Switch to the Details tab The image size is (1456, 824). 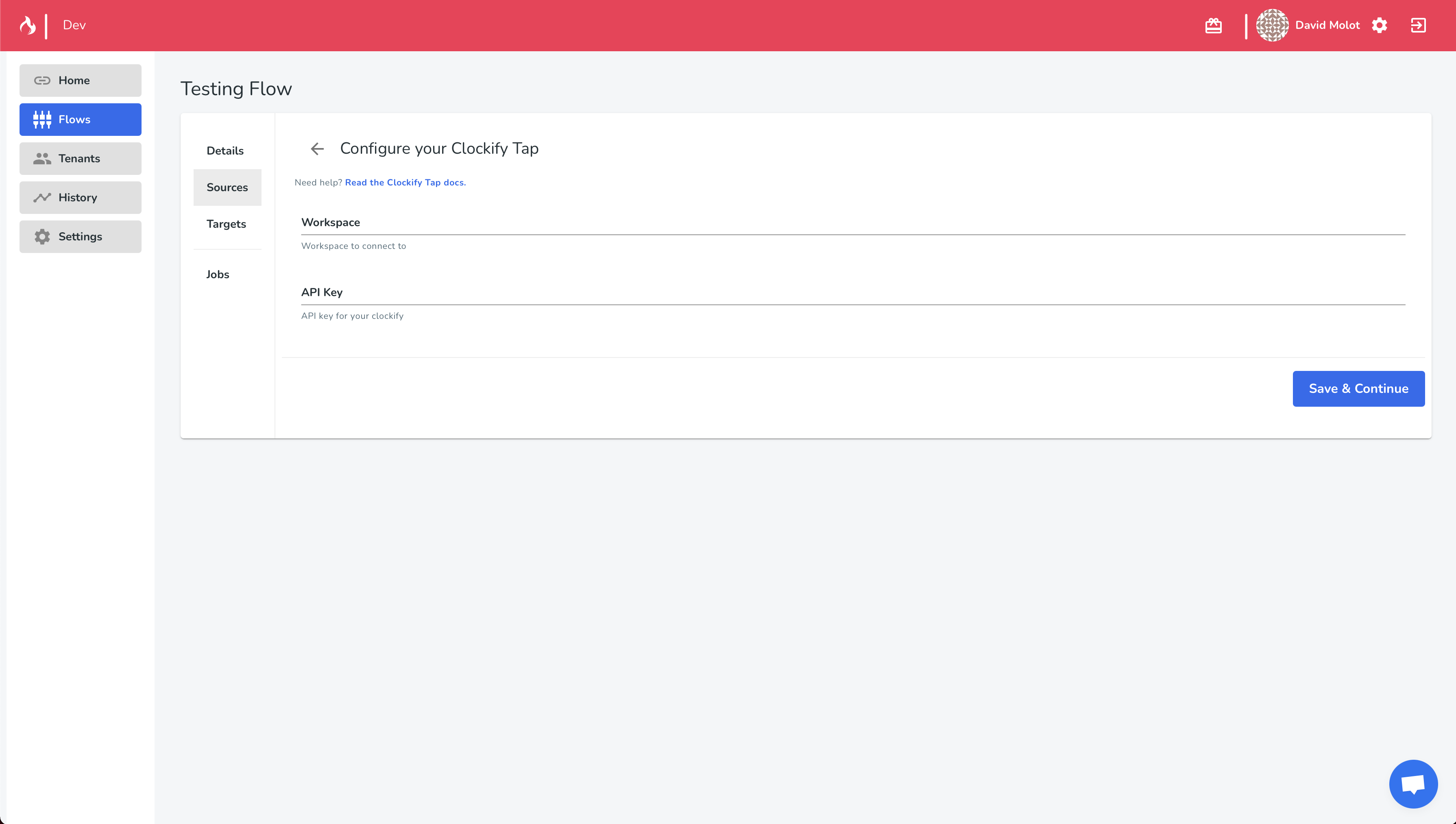tap(227, 150)
